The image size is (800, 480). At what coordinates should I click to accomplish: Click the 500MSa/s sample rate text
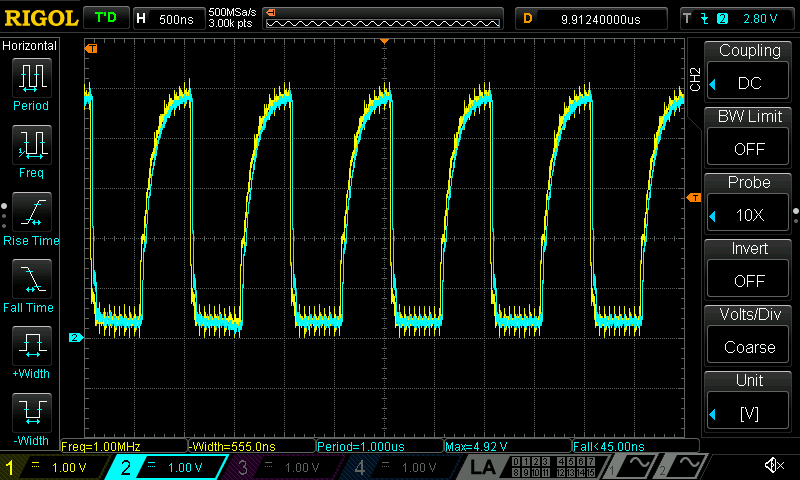232,12
